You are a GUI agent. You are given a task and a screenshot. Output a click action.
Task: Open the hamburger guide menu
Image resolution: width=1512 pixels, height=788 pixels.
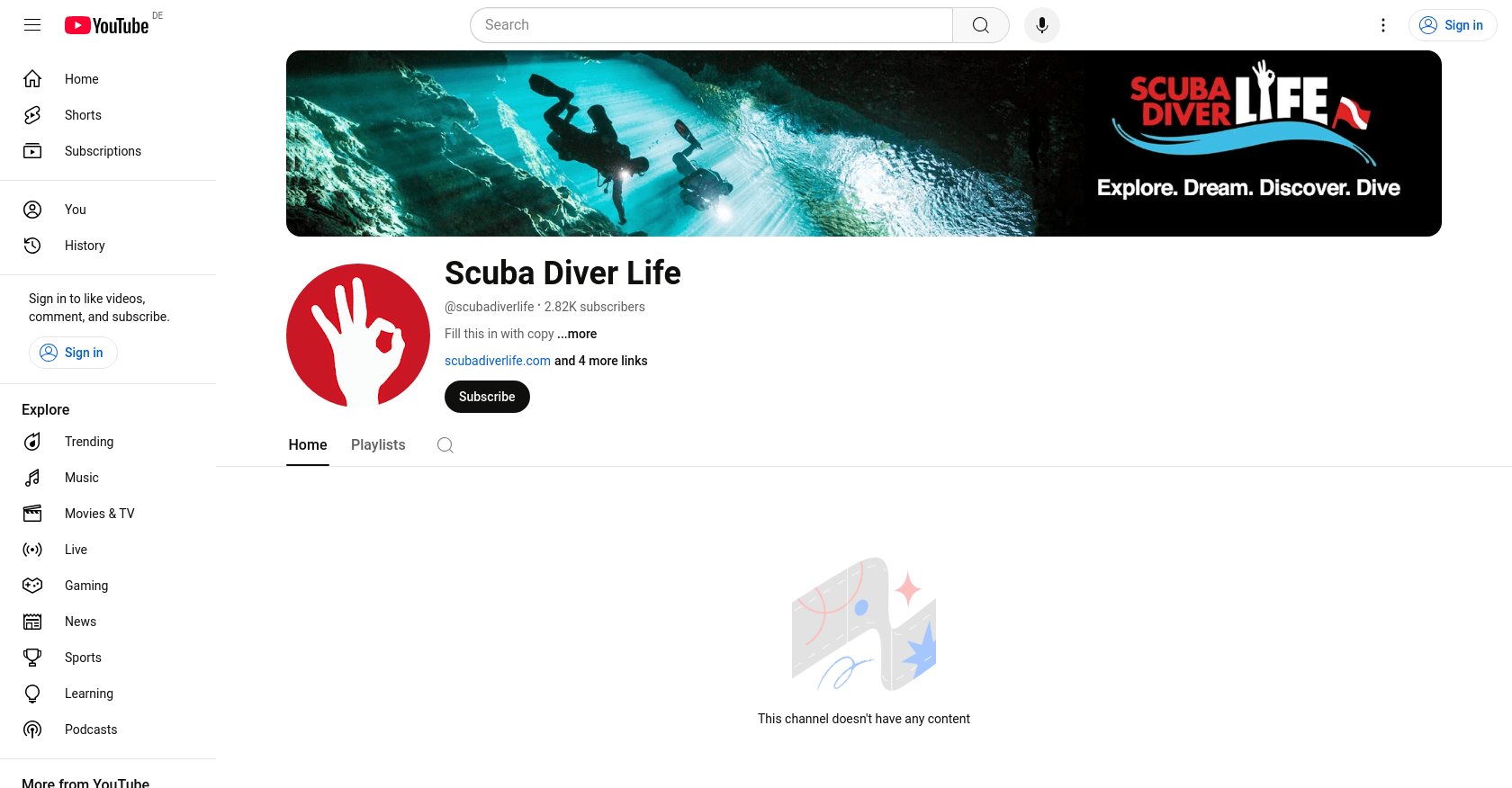[x=32, y=25]
